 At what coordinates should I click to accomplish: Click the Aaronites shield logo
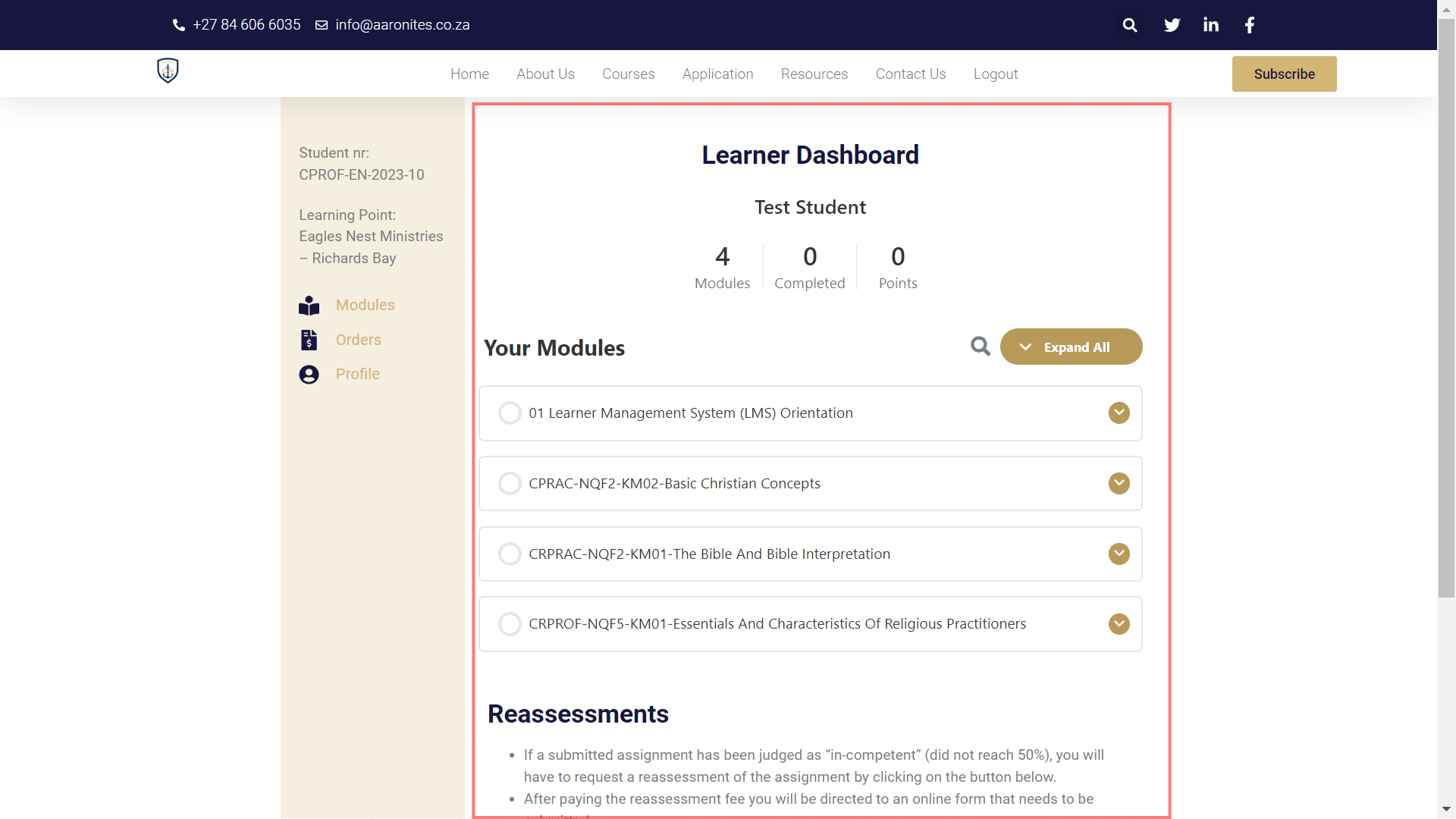tap(168, 71)
